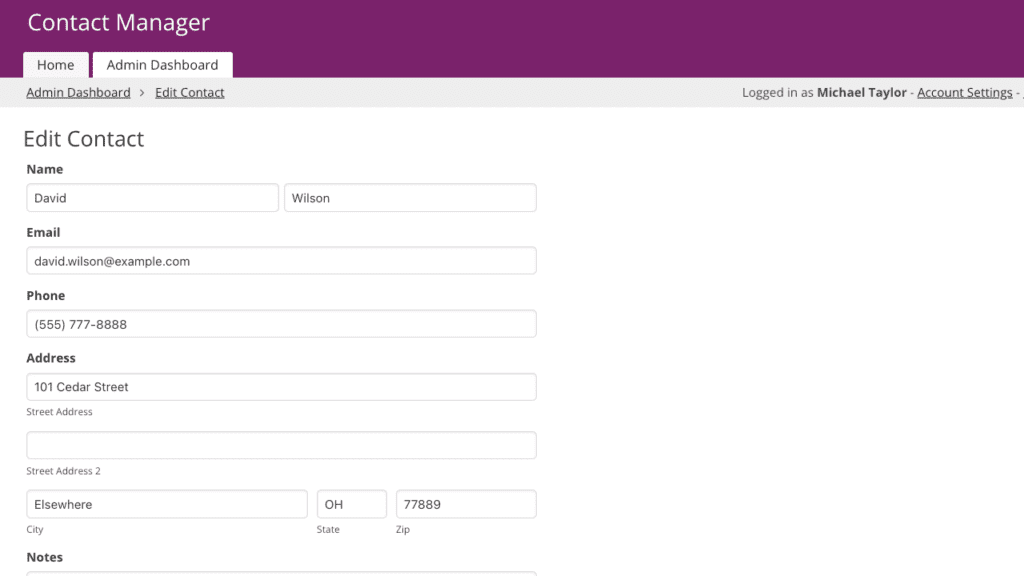Select the last name field containing Wilson

click(410, 198)
